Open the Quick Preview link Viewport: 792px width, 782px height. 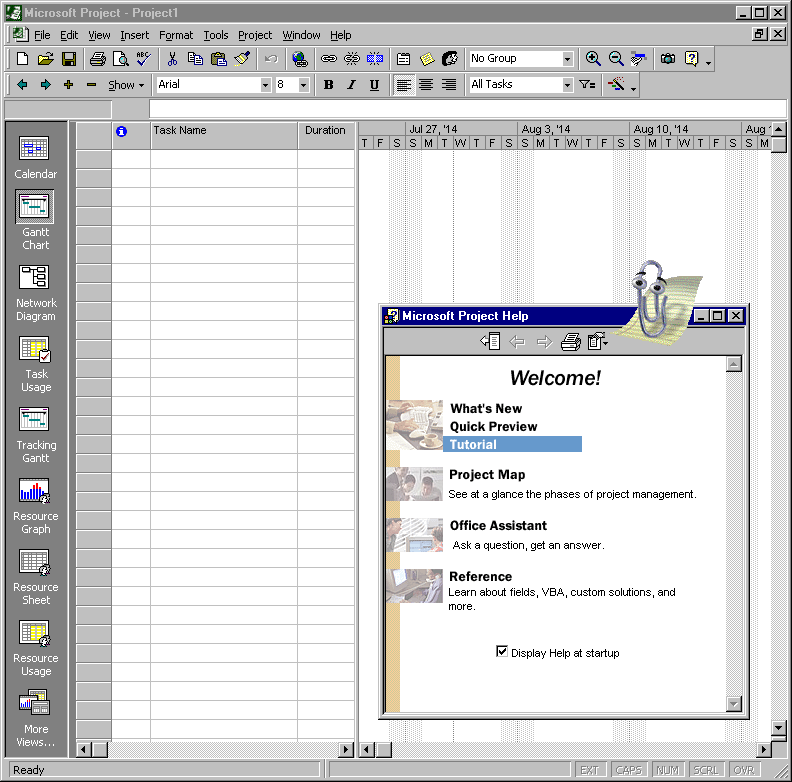pos(493,426)
